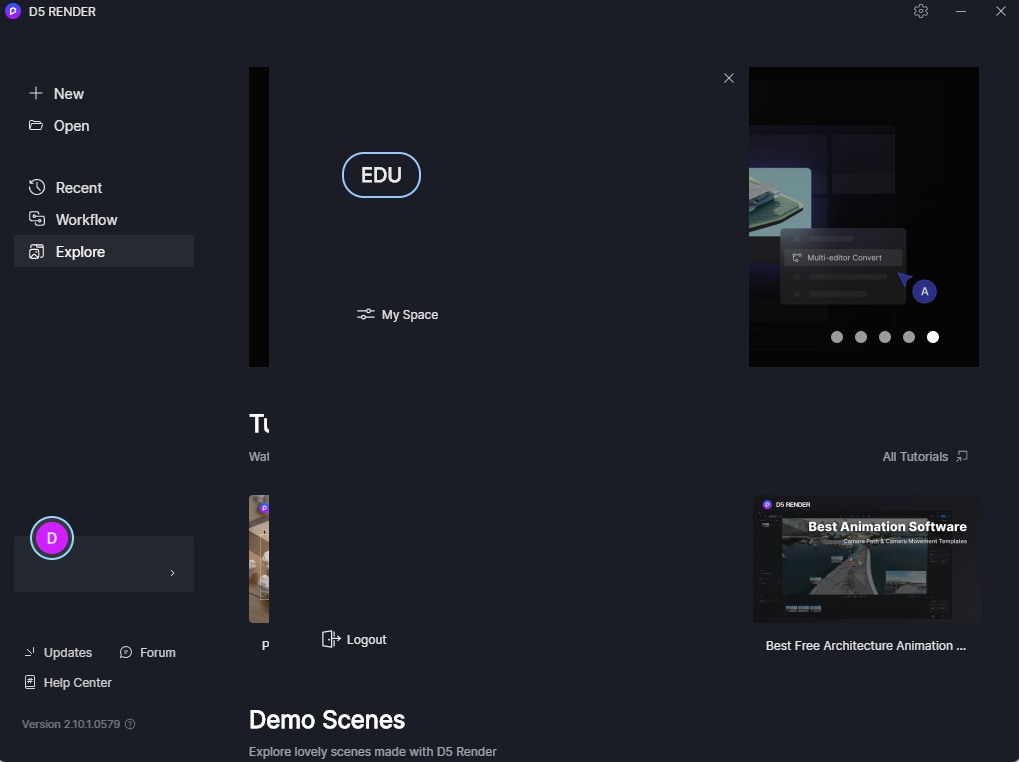
Task: Click the clock icon beside Recent
Action: pos(37,187)
